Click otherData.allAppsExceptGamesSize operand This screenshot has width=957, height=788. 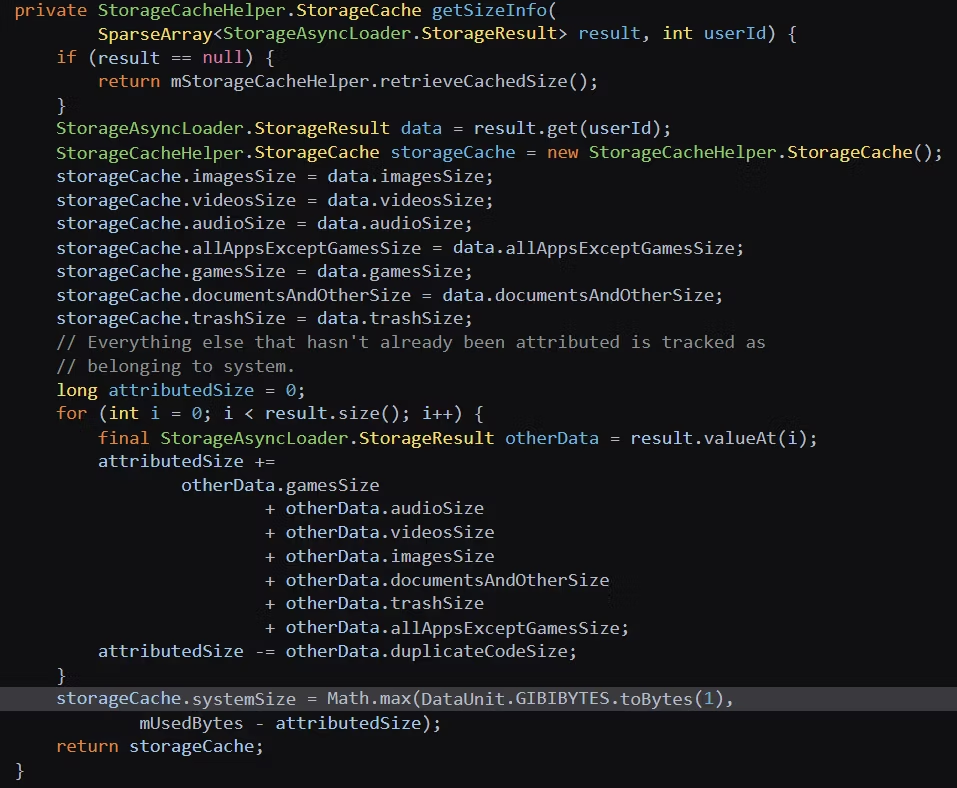pyautogui.click(x=452, y=627)
